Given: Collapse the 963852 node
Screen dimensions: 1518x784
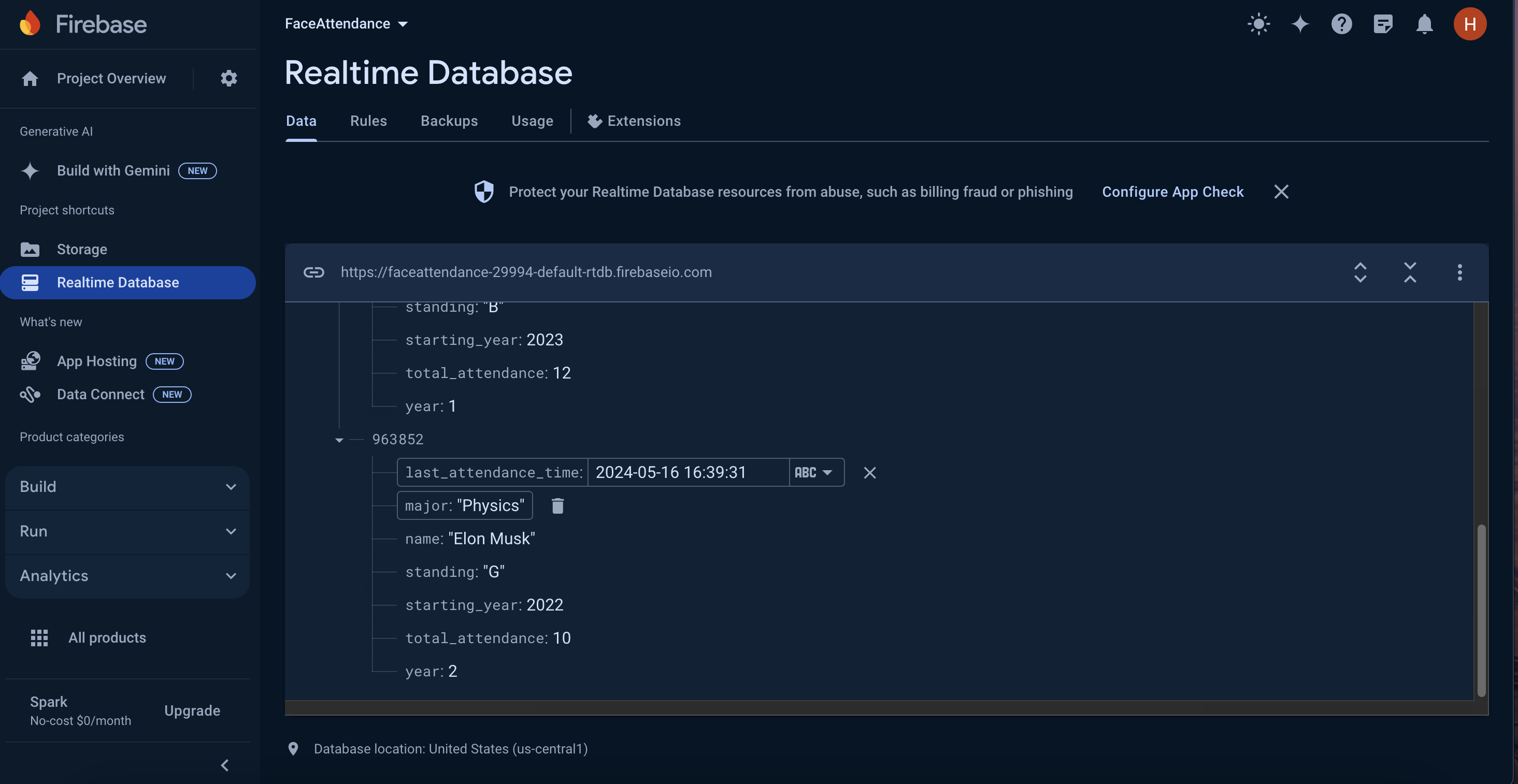Looking at the screenshot, I should [x=339, y=440].
